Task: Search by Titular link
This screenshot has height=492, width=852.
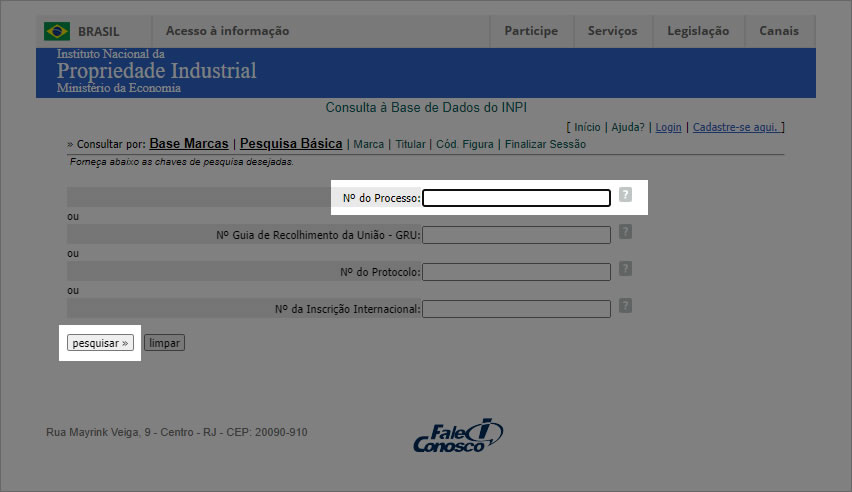Action: [410, 144]
